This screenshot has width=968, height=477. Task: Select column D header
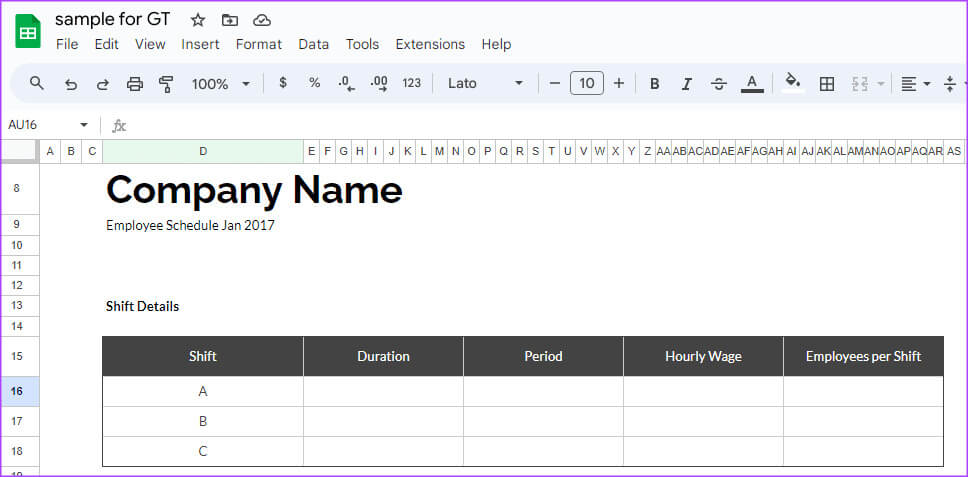pyautogui.click(x=203, y=151)
